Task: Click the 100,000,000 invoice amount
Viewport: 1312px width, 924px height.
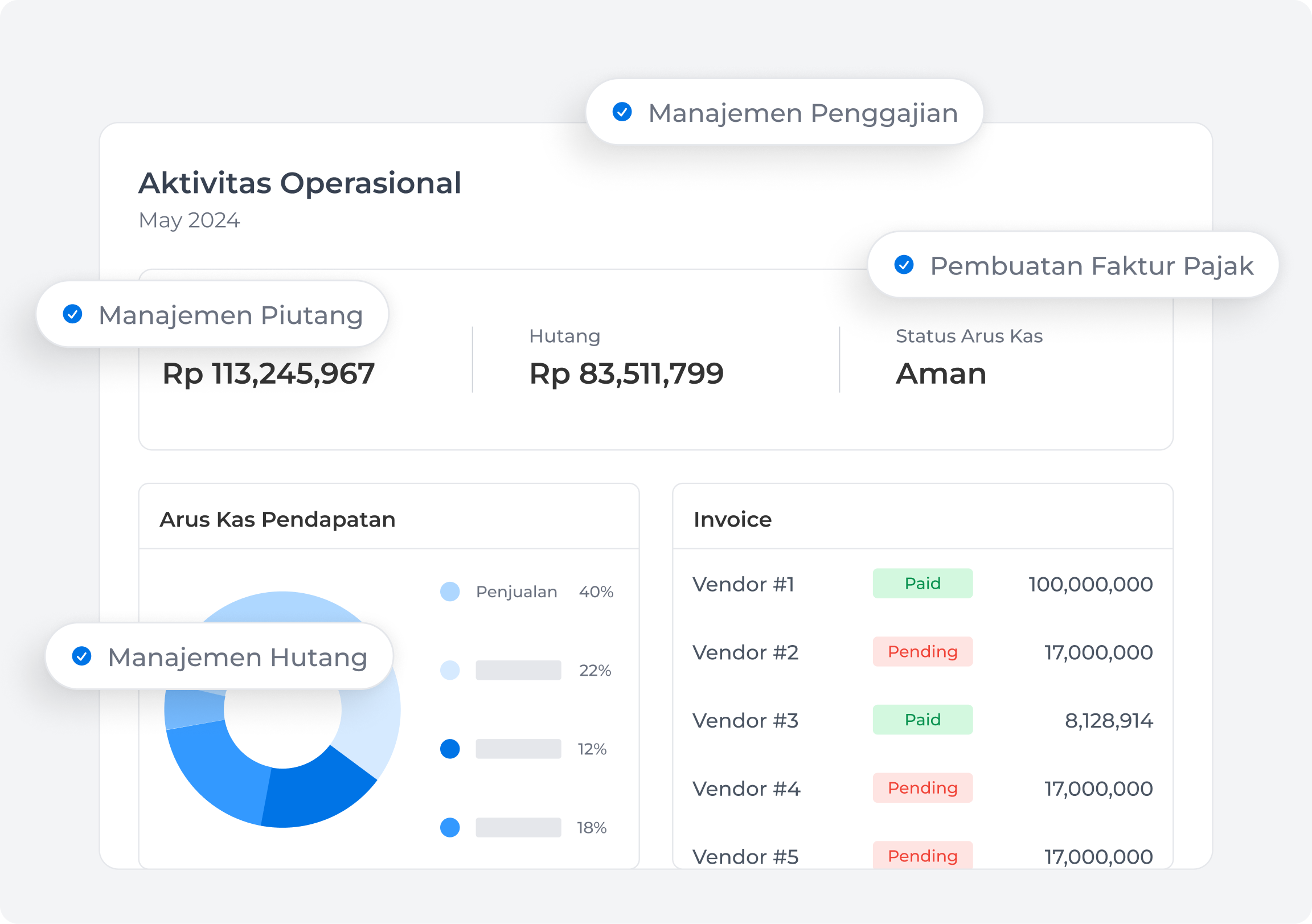Action: pyautogui.click(x=1090, y=584)
